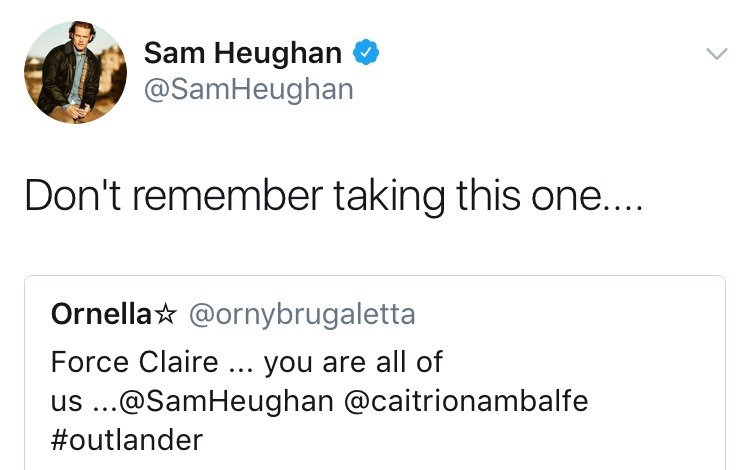Click the "Force Claire" phrase in quote
The height and width of the screenshot is (470, 749).
coord(135,362)
